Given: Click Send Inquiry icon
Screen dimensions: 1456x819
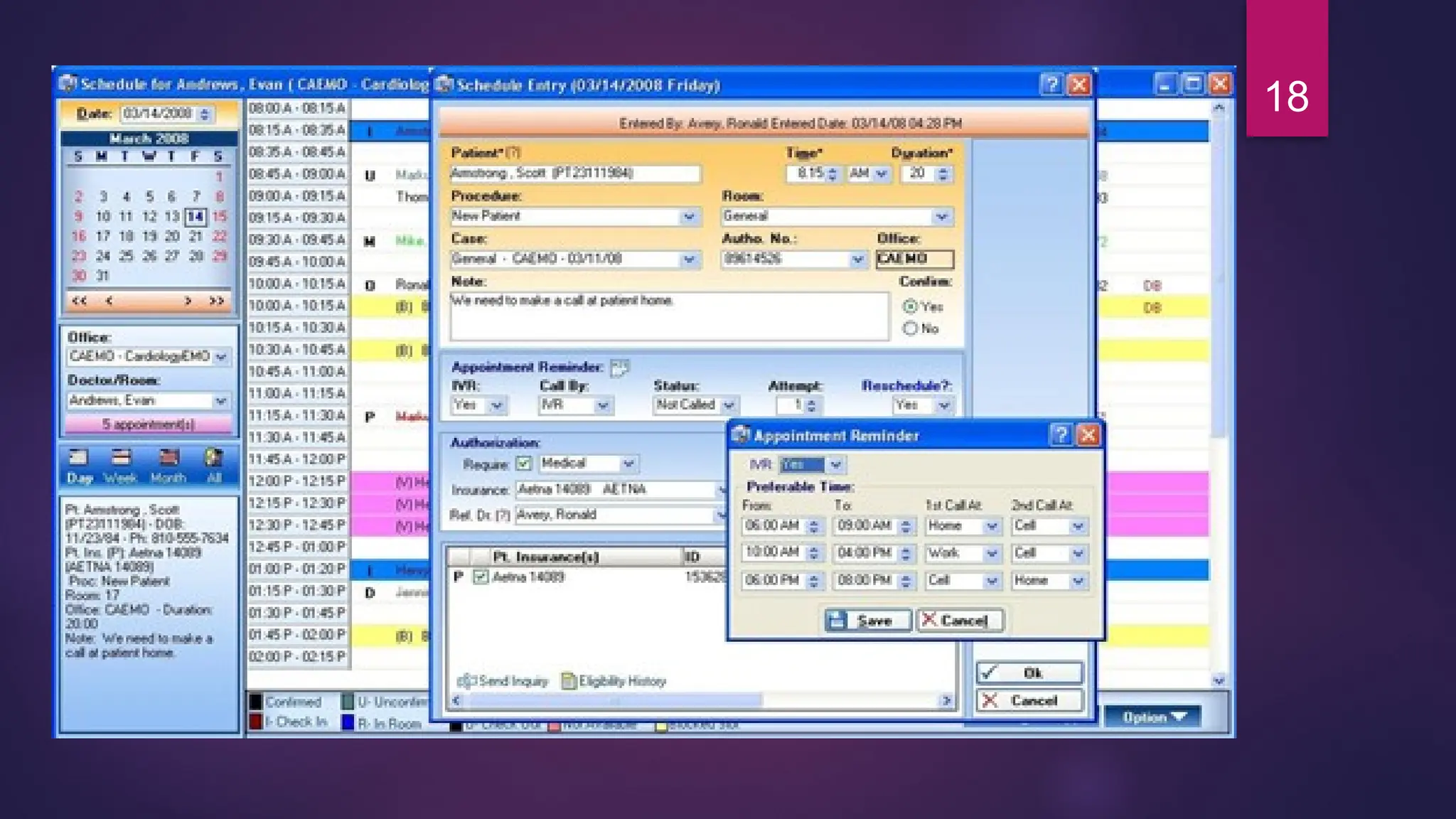Looking at the screenshot, I should pyautogui.click(x=467, y=681).
